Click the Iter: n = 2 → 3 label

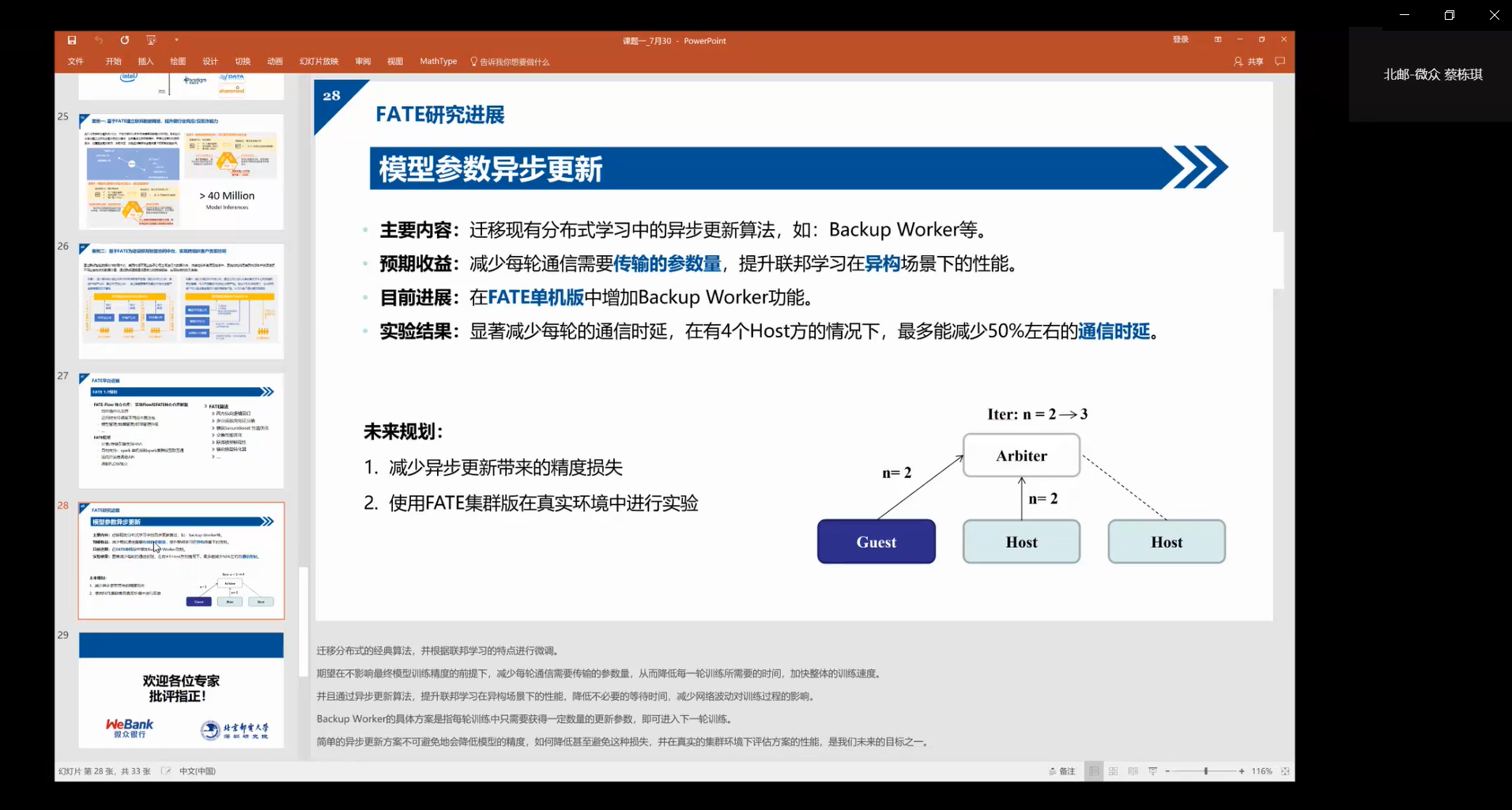[1038, 414]
